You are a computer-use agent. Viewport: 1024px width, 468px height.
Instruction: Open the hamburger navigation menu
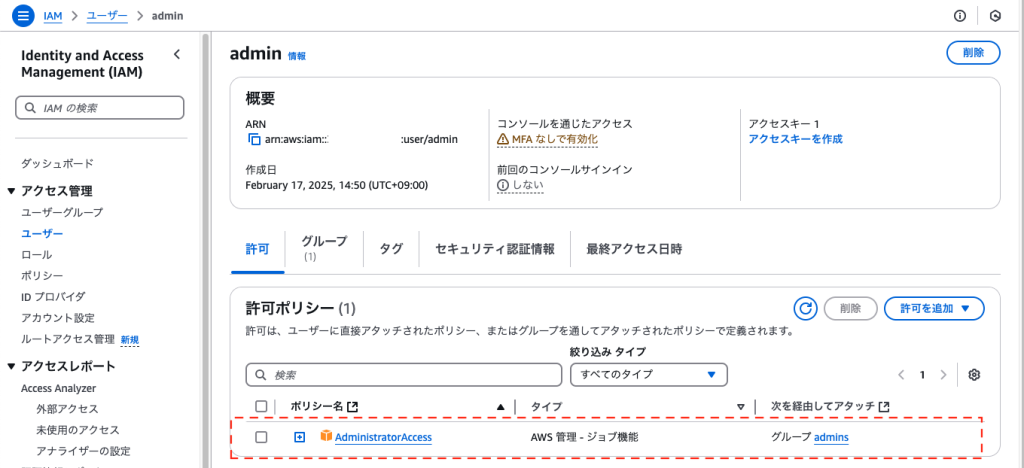coord(23,16)
